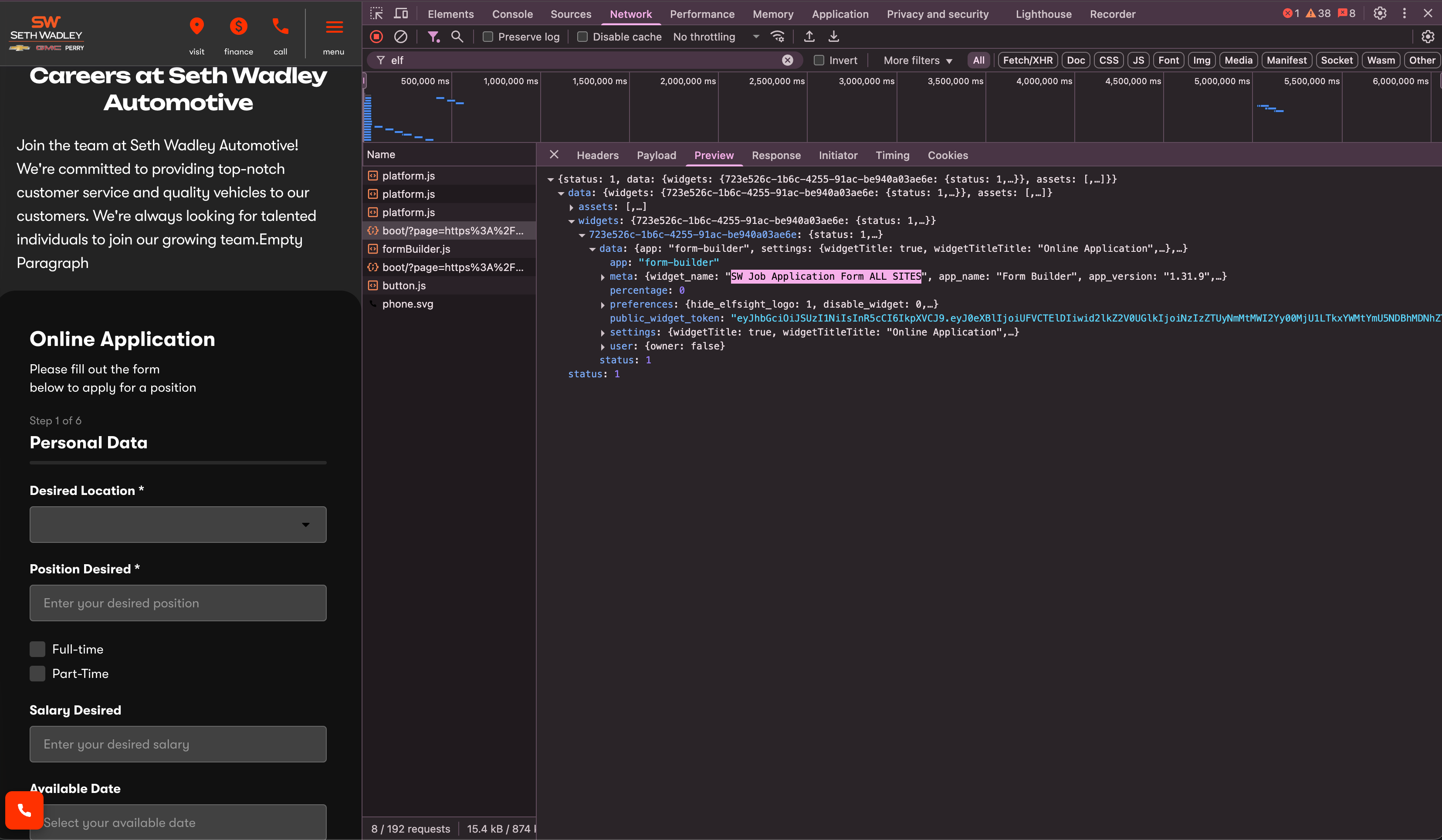Clear the network log
1442x840 pixels.
tap(400, 37)
